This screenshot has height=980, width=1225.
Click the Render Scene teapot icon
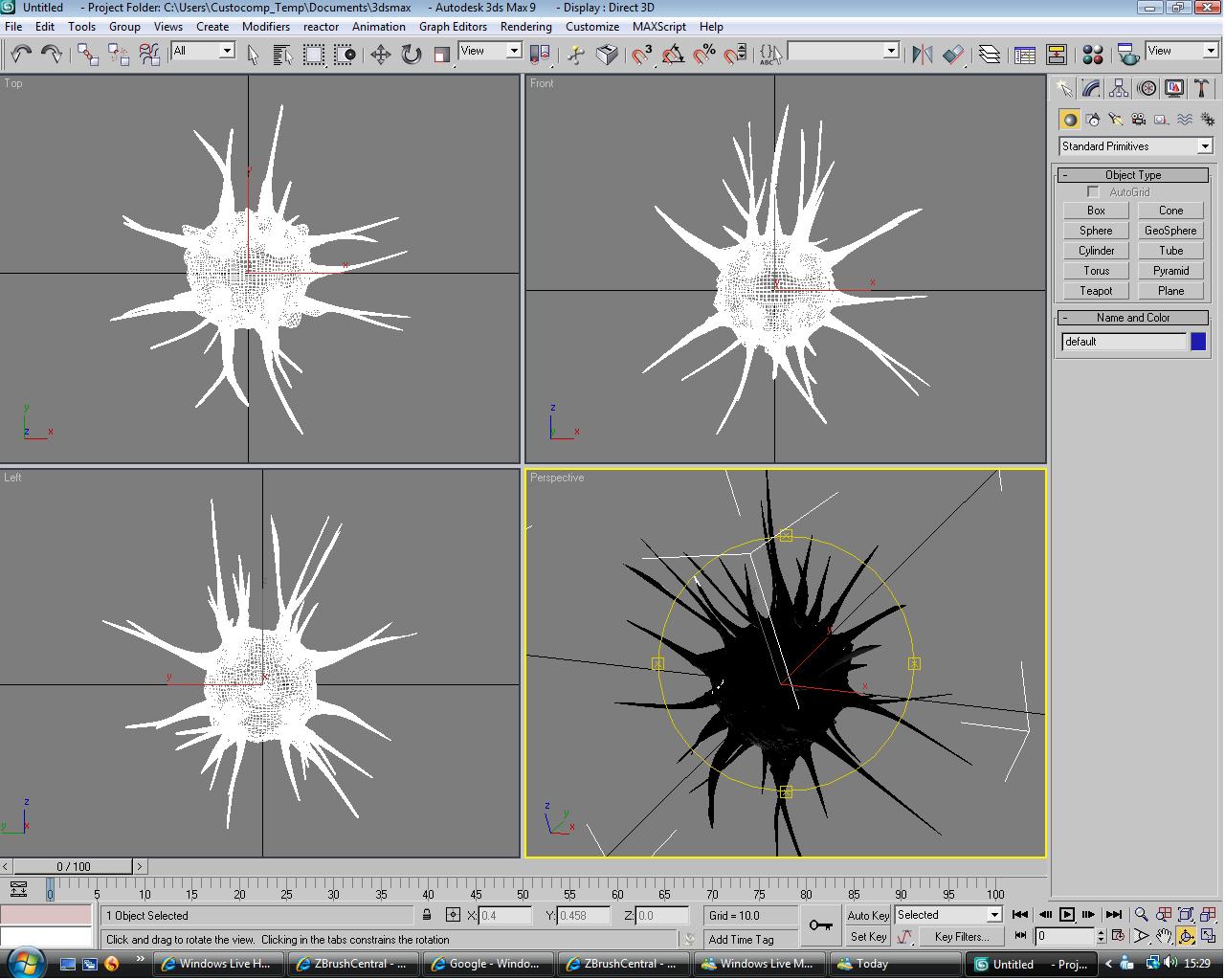(x=1128, y=55)
